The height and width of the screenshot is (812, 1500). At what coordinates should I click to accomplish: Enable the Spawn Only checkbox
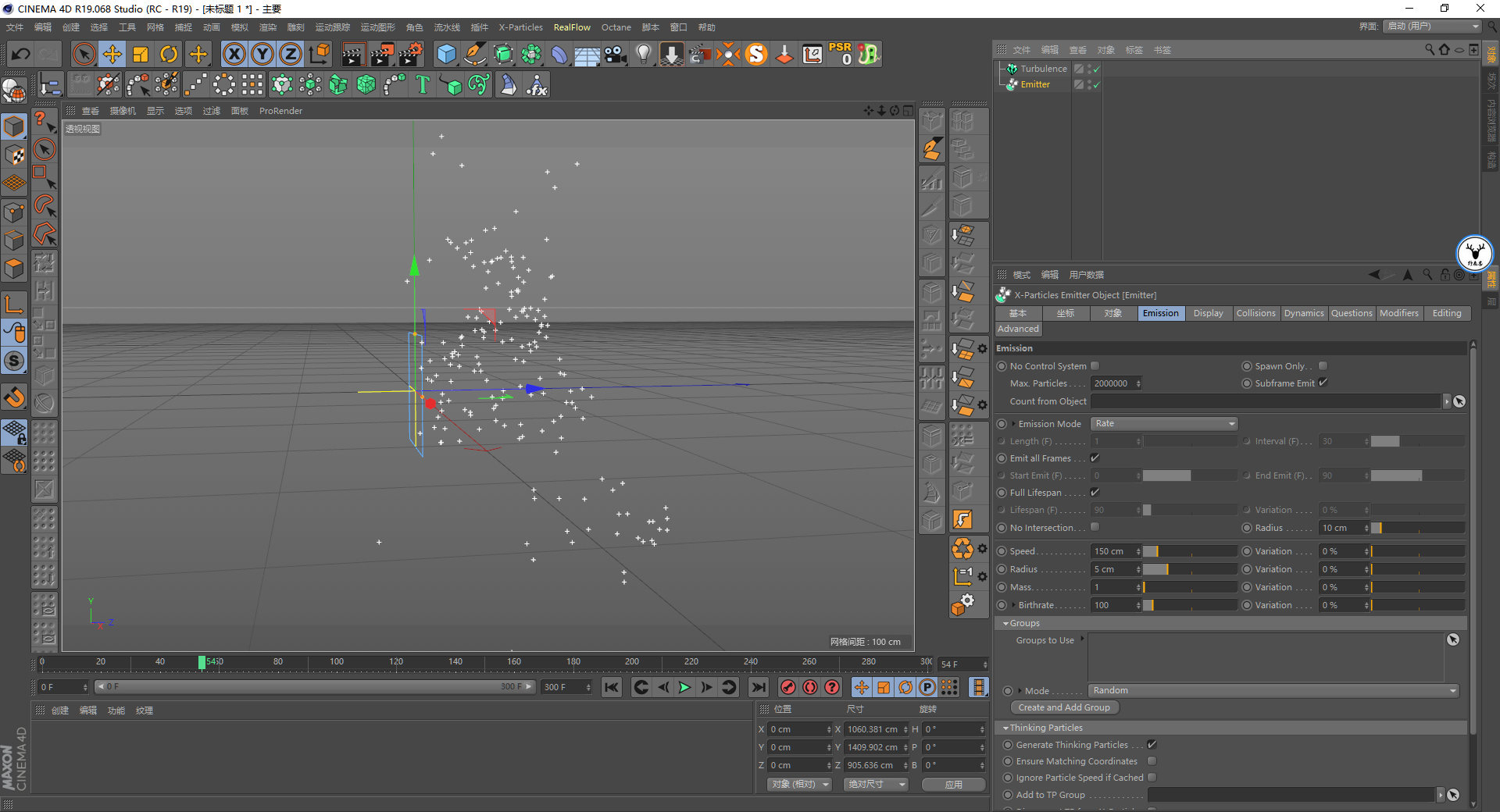[1323, 365]
